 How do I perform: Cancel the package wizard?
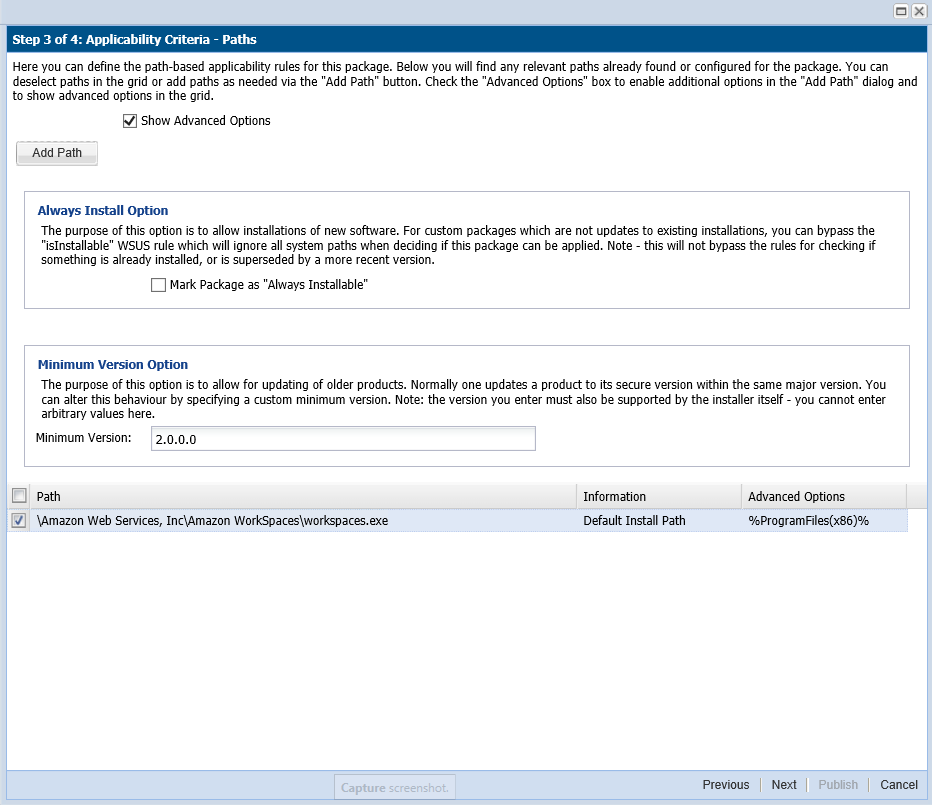coord(898,785)
